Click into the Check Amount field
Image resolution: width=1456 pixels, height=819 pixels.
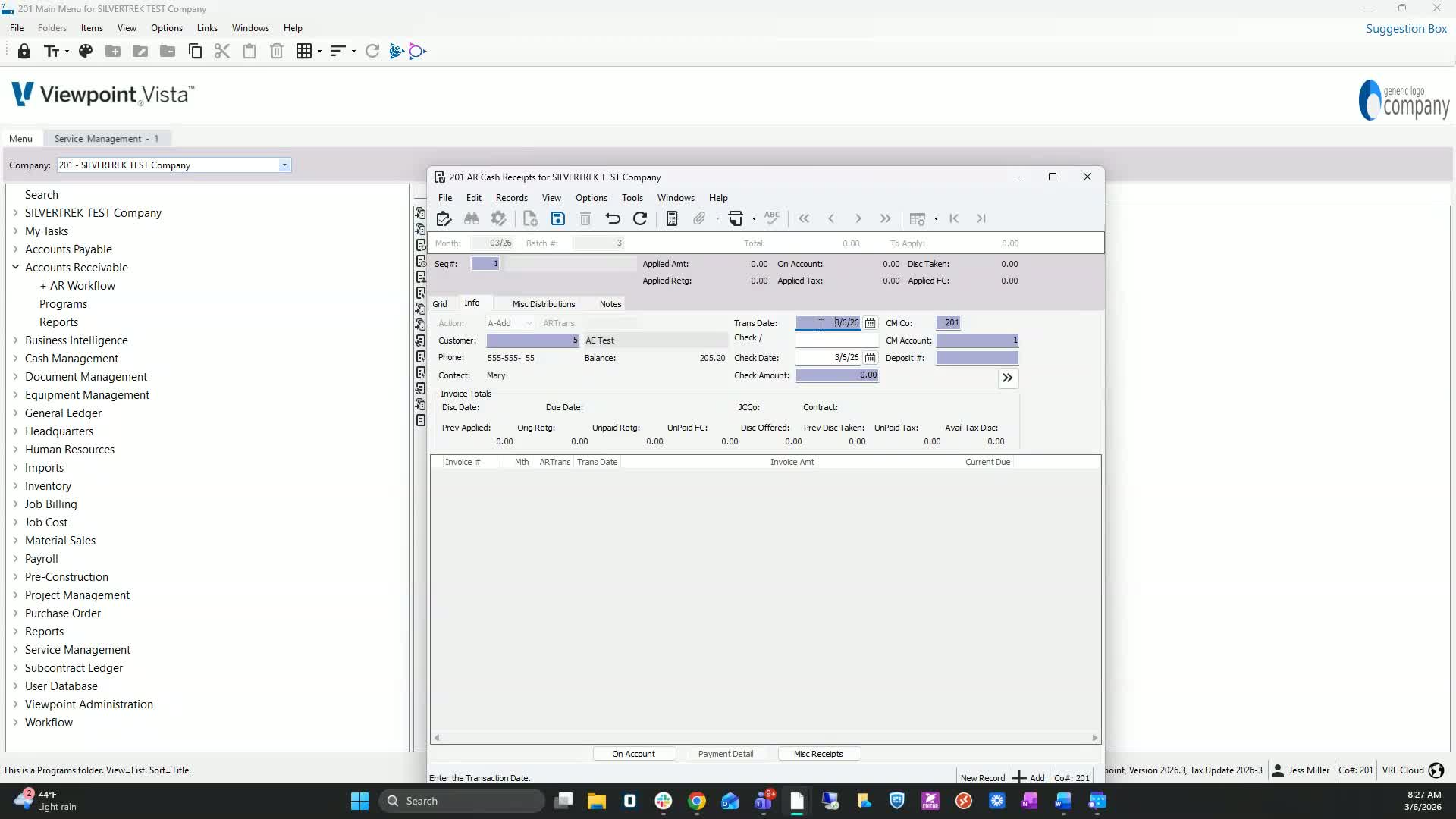point(836,375)
